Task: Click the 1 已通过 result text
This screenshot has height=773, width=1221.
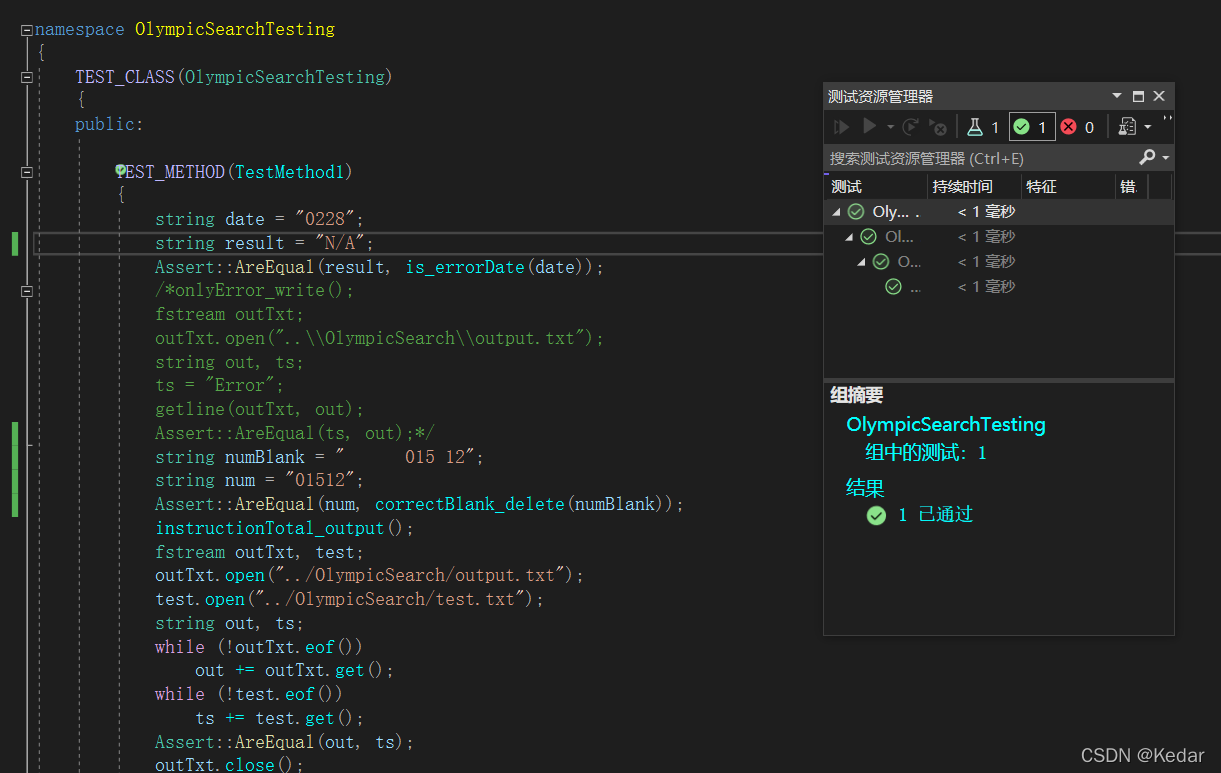Action: tap(935, 515)
